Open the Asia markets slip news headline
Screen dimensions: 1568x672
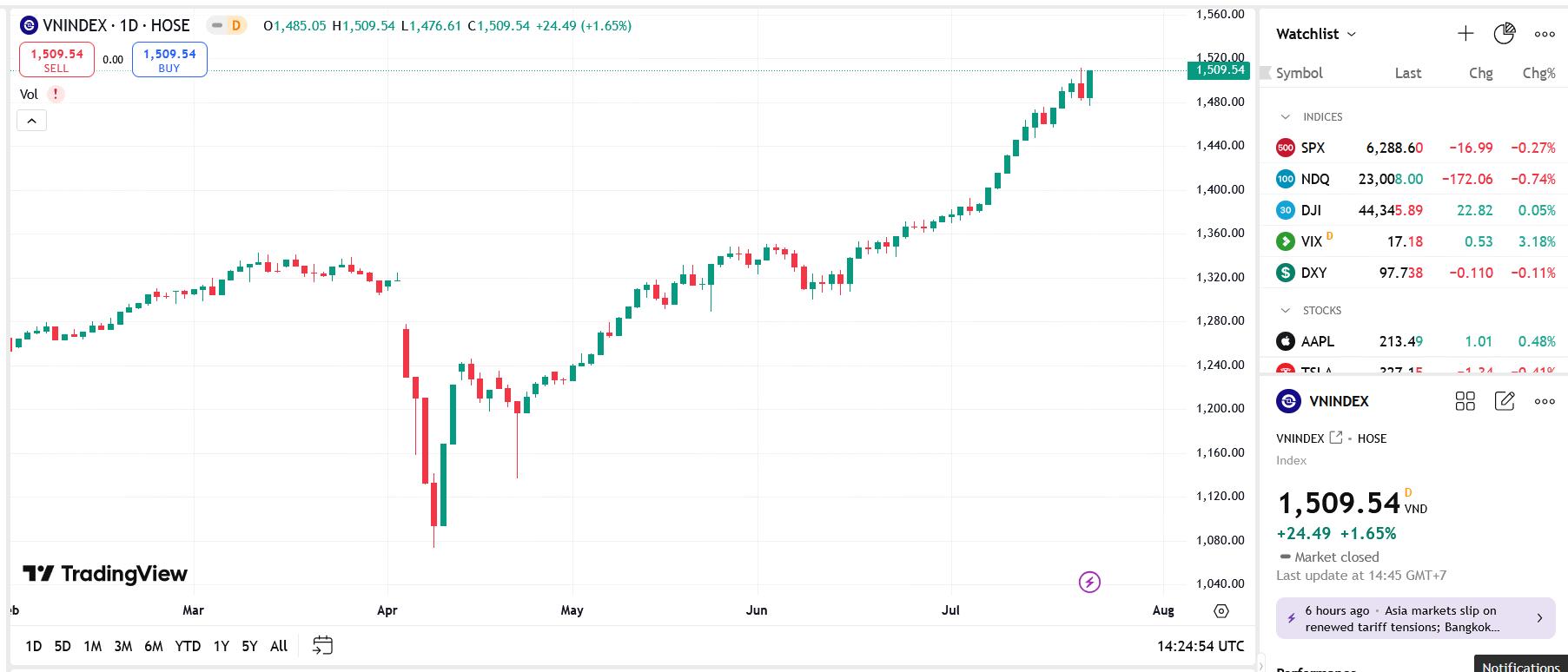pyautogui.click(x=1400, y=618)
